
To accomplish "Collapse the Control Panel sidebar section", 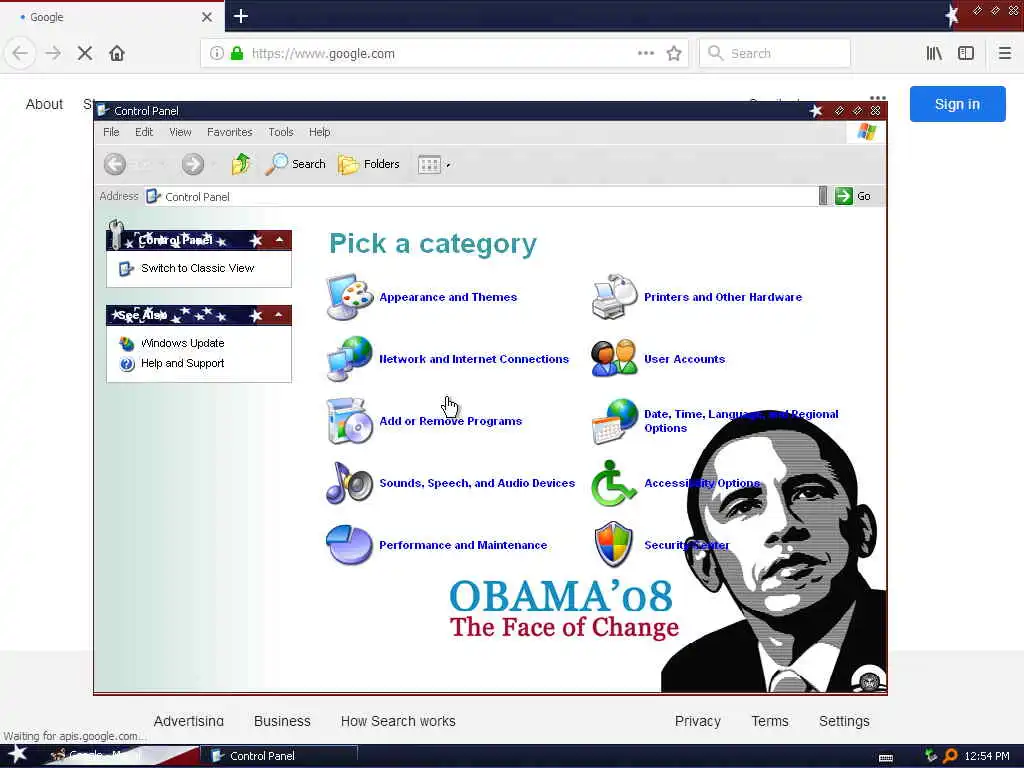I will pyautogui.click(x=280, y=240).
